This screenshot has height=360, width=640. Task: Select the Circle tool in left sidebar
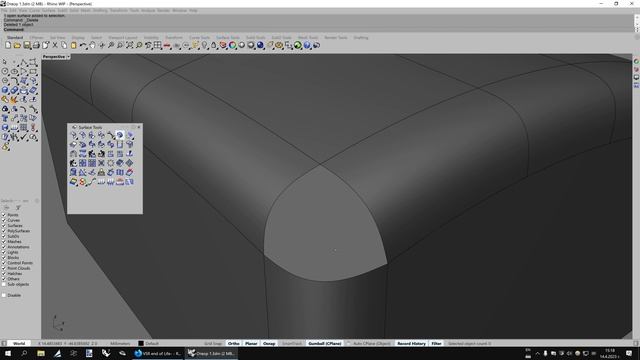coord(5,71)
